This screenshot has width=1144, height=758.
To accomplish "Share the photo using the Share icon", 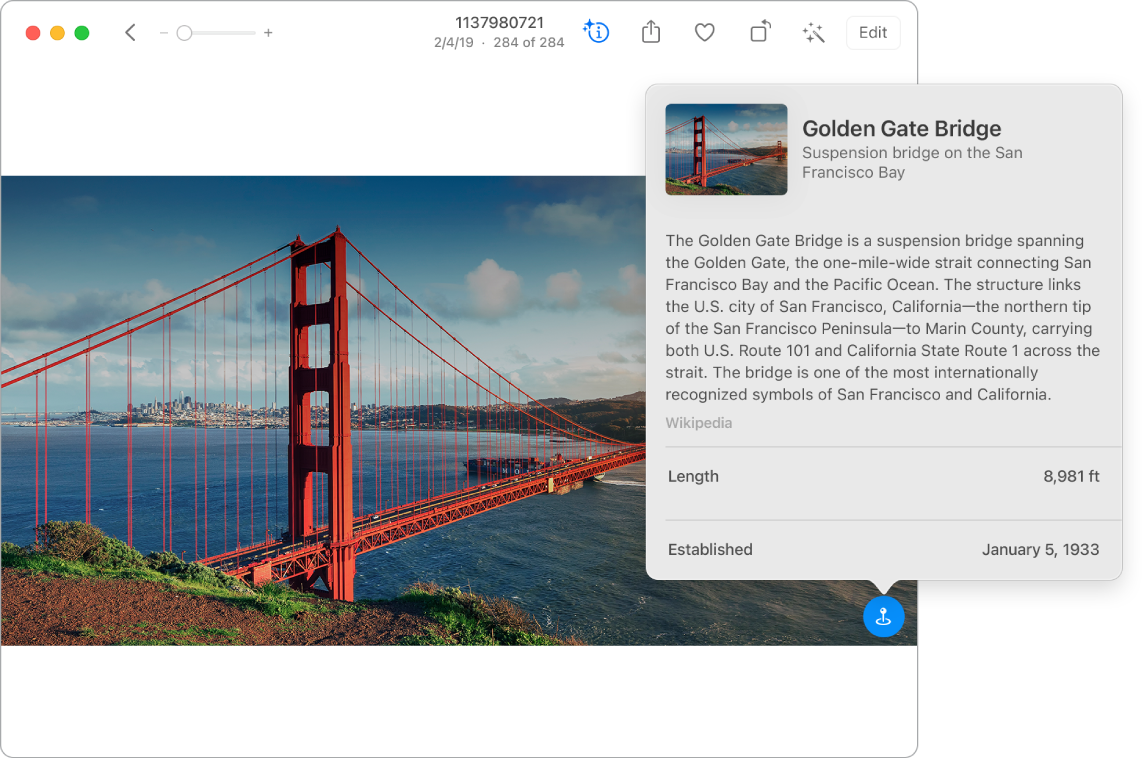I will tap(650, 32).
